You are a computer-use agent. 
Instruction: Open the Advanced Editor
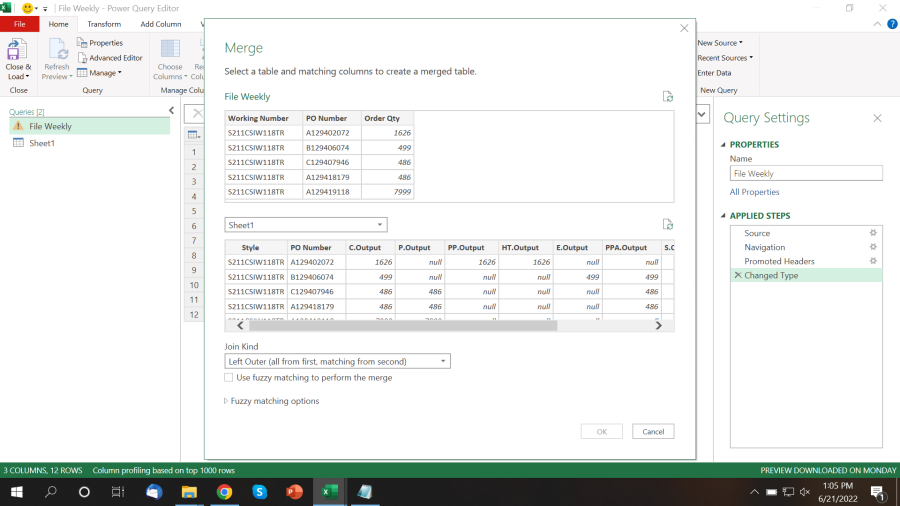click(x=110, y=58)
